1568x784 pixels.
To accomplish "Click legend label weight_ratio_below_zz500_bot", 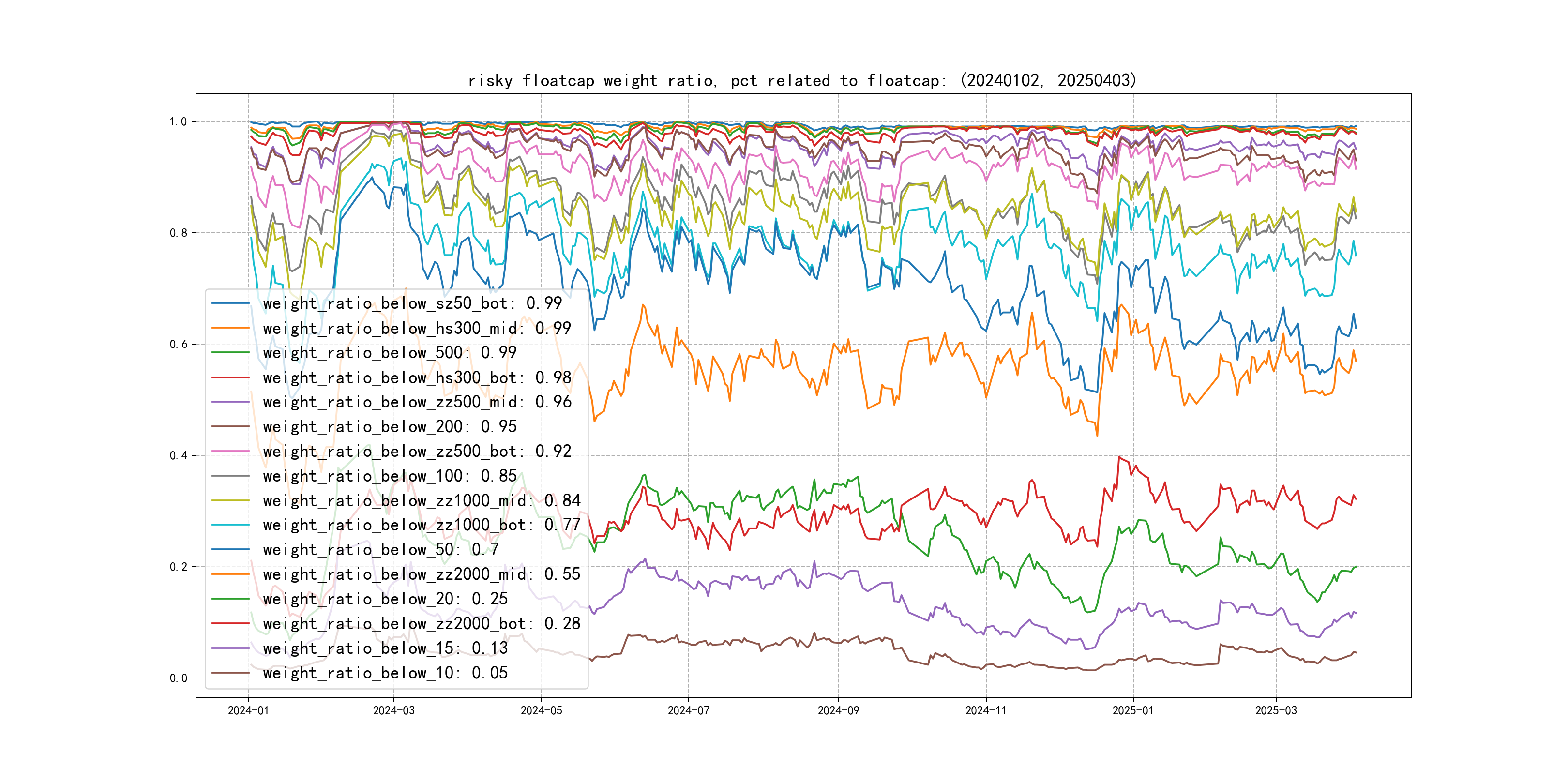I will (417, 451).
